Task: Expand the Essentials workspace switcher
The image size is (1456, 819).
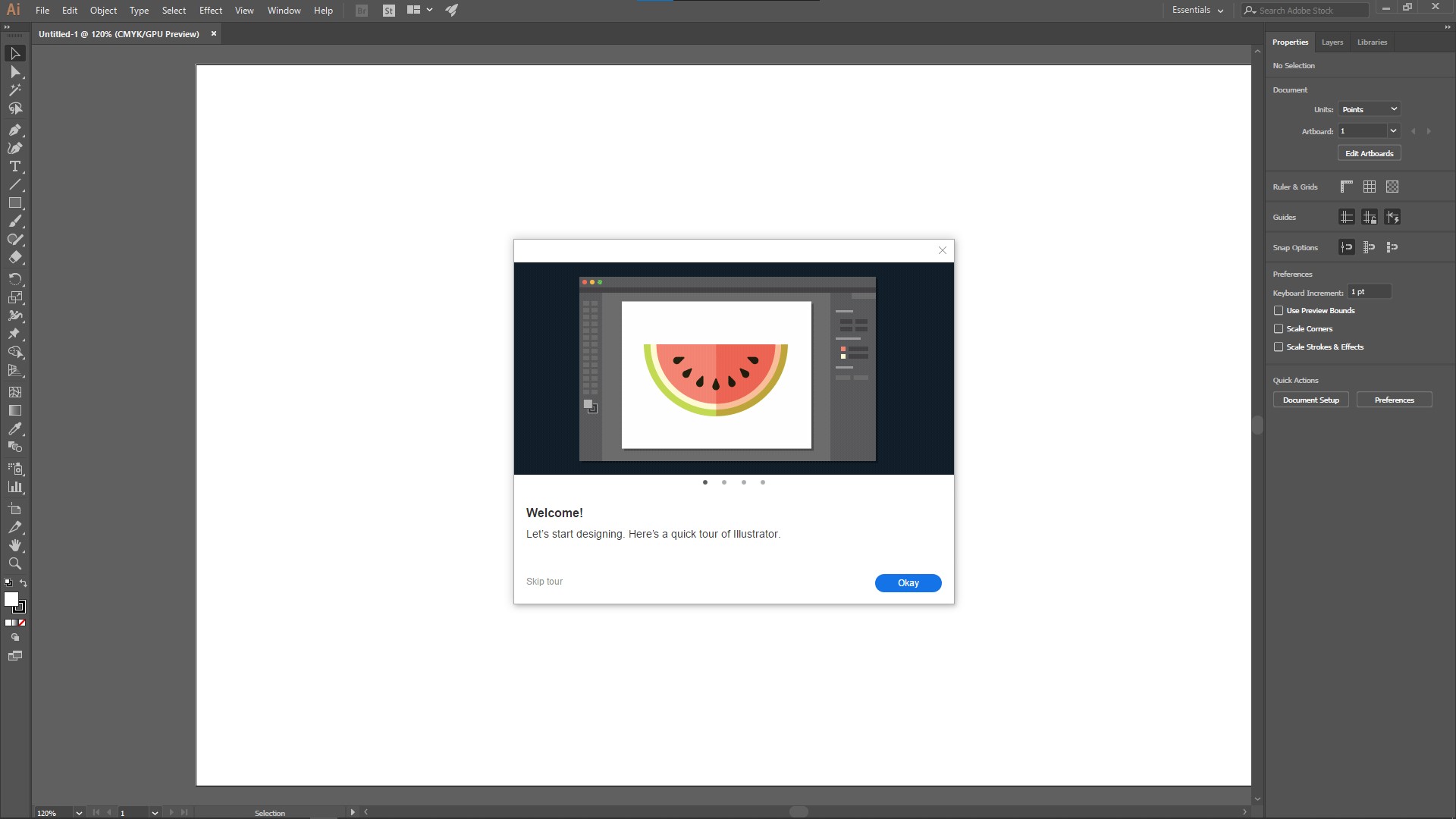Action: [x=1197, y=11]
